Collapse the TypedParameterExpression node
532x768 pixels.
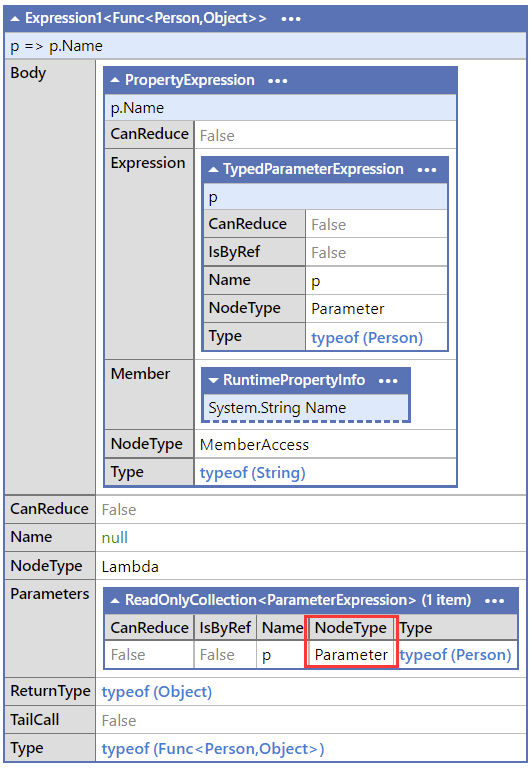point(214,169)
